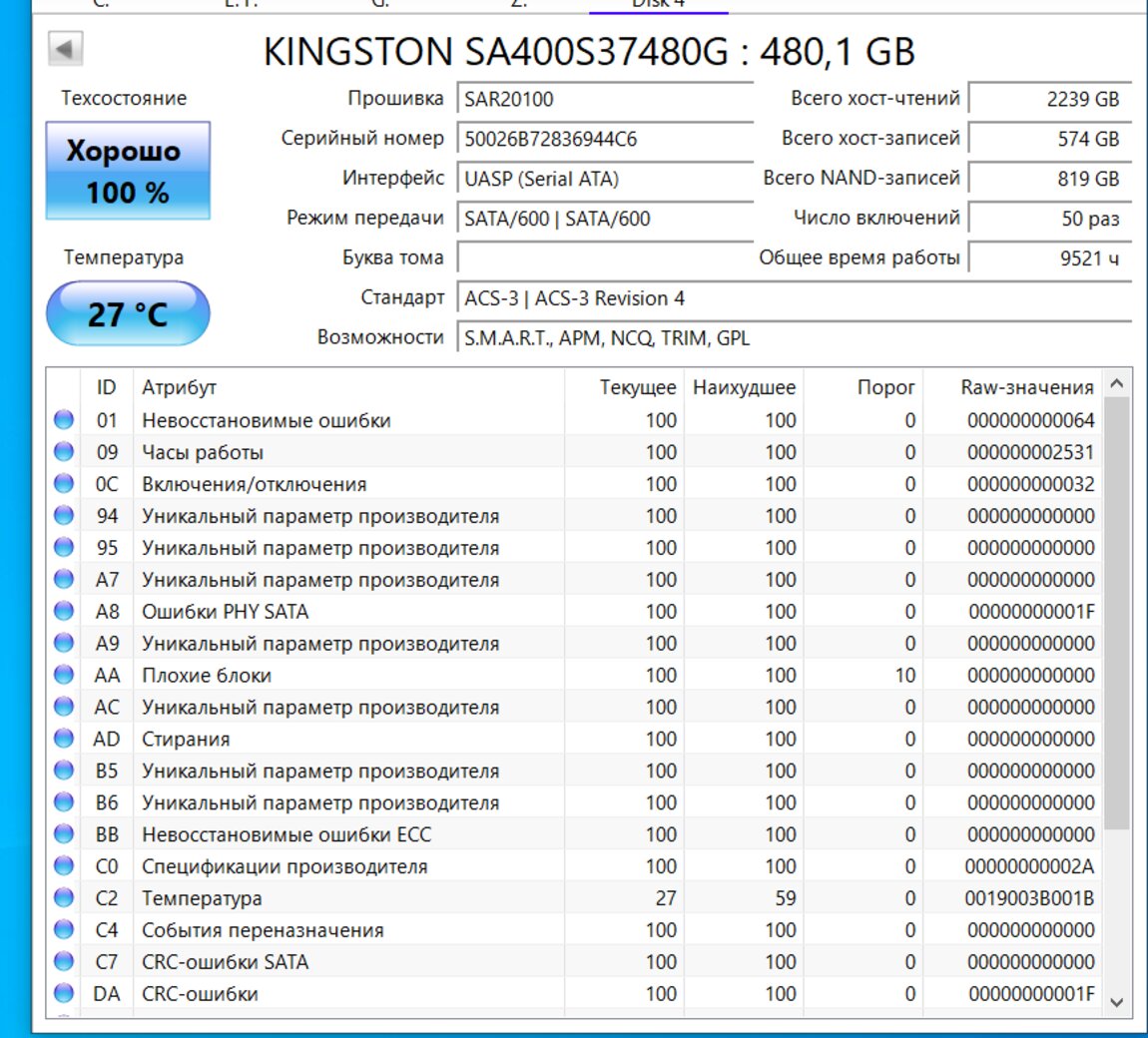
Task: Click the Хорошо 100 % health status button
Action: 128,171
